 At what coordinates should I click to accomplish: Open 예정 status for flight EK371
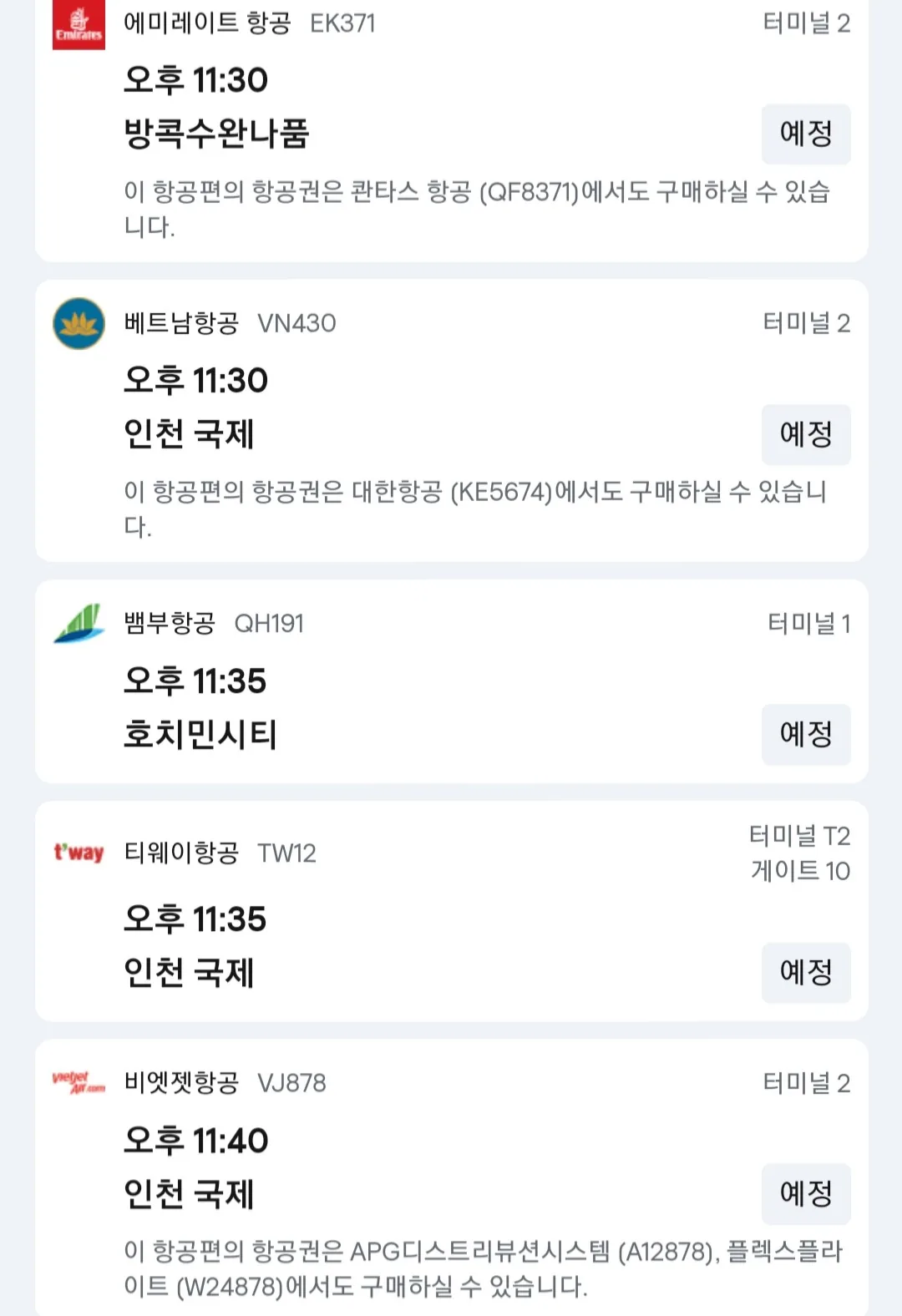(806, 134)
